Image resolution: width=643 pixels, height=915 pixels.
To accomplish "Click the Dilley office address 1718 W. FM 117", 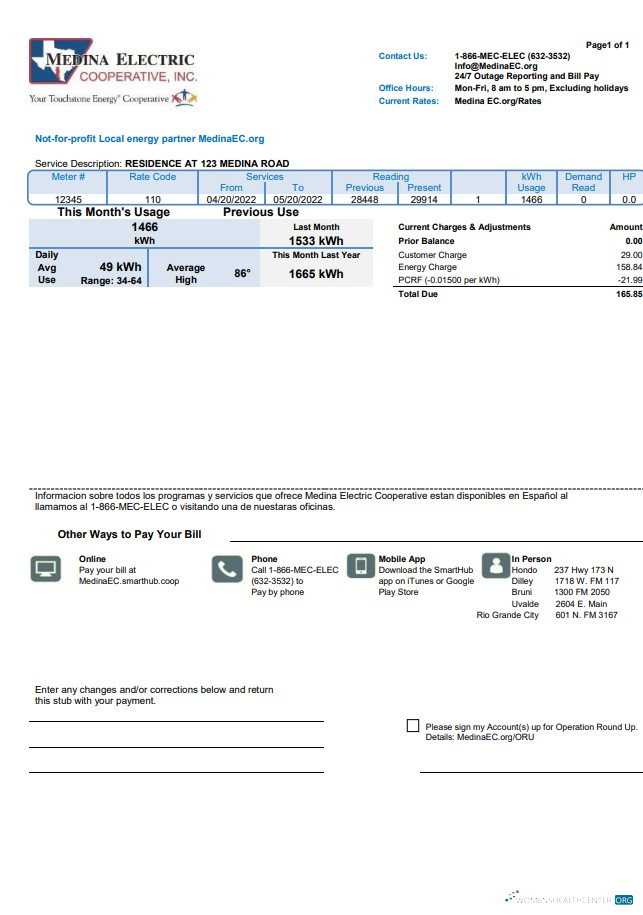I will tap(586, 581).
